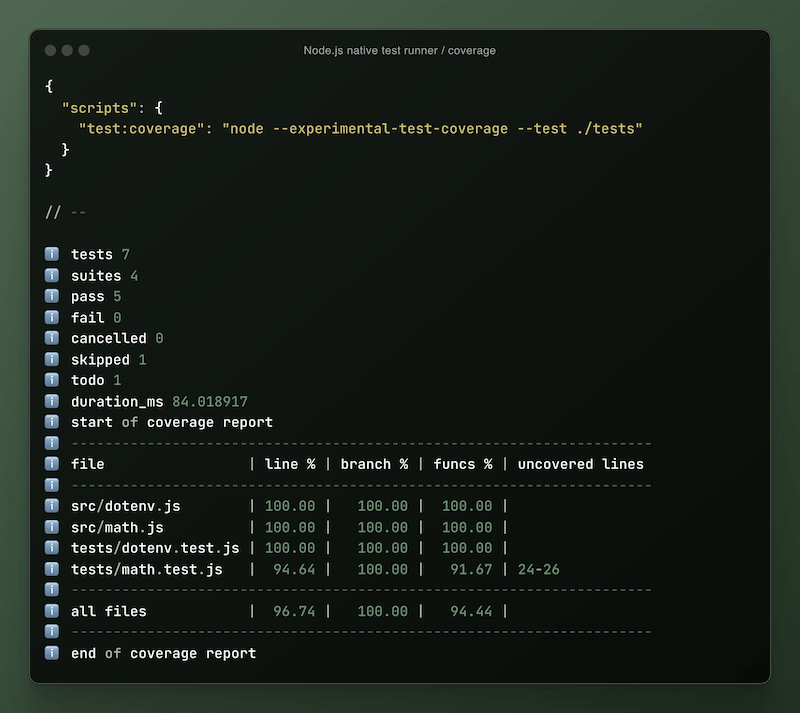The height and width of the screenshot is (713, 800).
Task: Click the src/math.js file entry
Action: [x=117, y=527]
